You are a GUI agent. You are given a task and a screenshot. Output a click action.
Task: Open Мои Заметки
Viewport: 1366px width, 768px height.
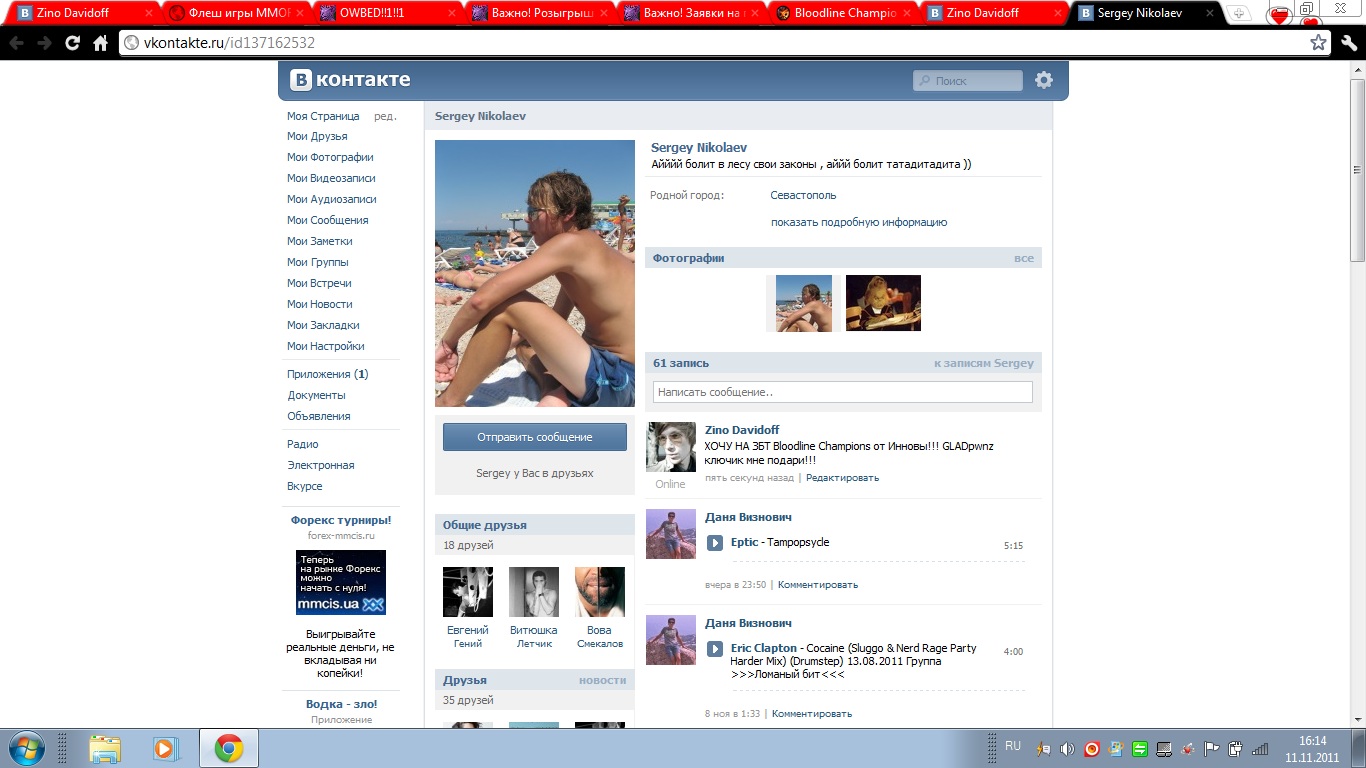pos(320,241)
